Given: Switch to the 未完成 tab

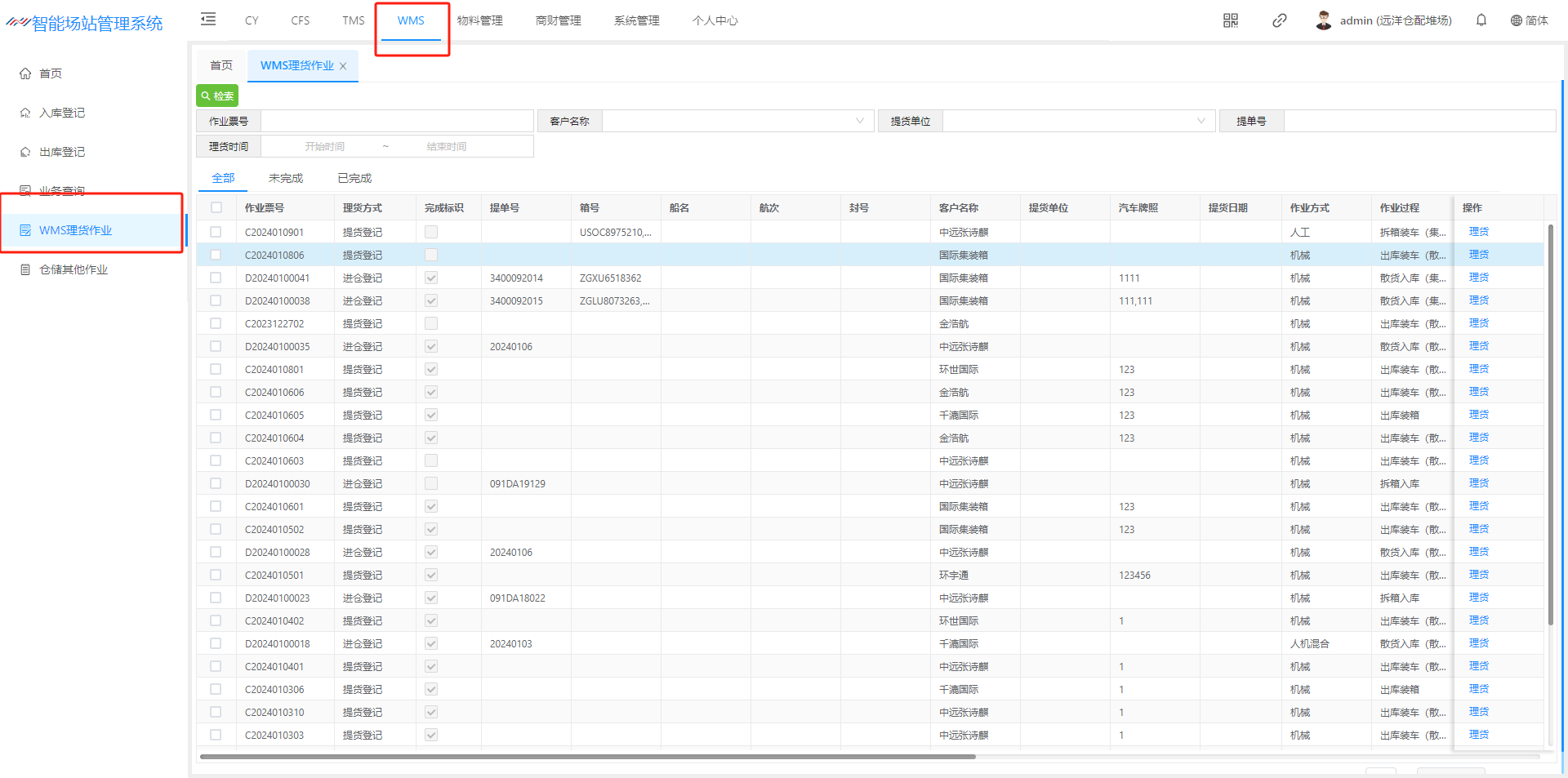Looking at the screenshot, I should (285, 178).
